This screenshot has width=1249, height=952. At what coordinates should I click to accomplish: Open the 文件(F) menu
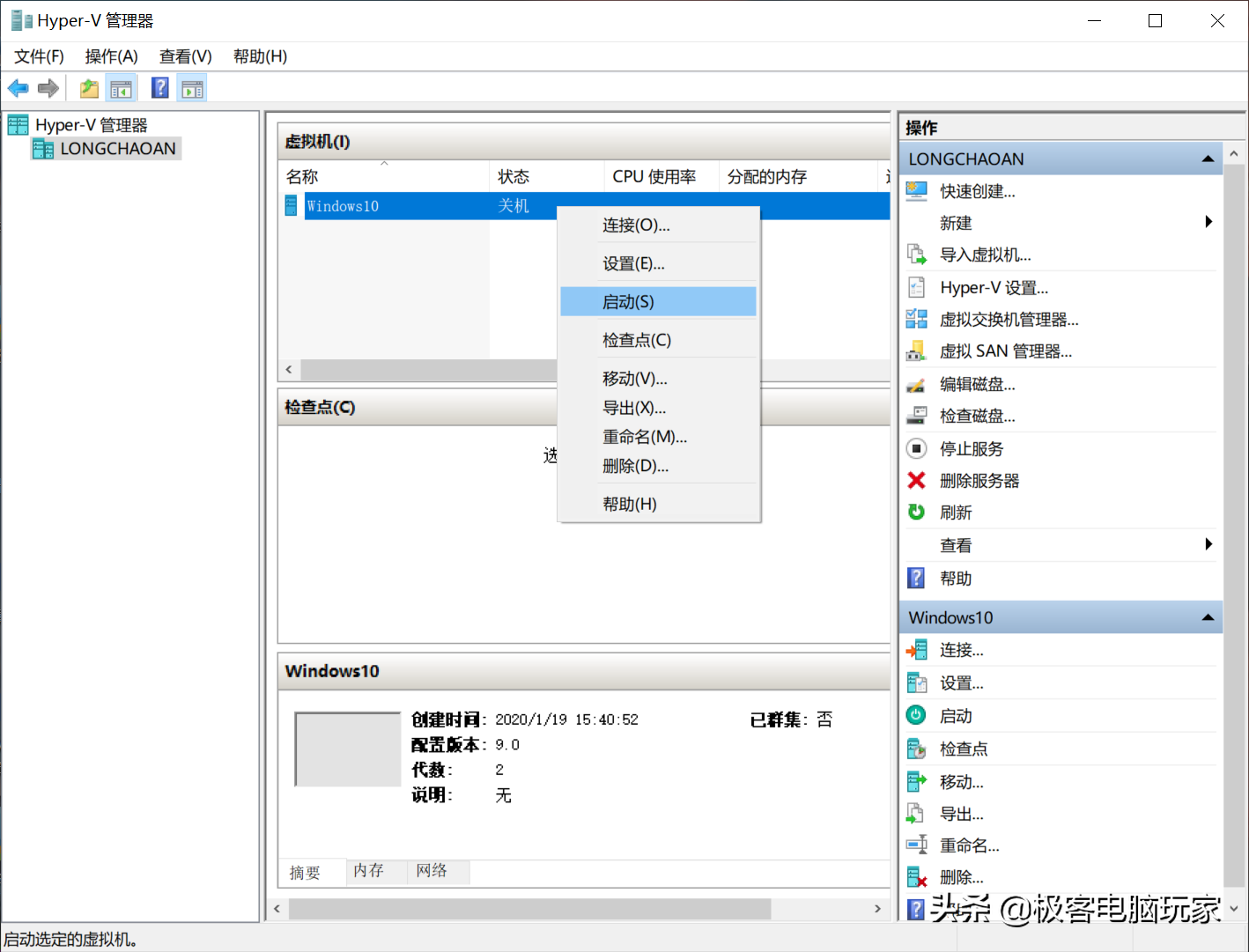40,56
